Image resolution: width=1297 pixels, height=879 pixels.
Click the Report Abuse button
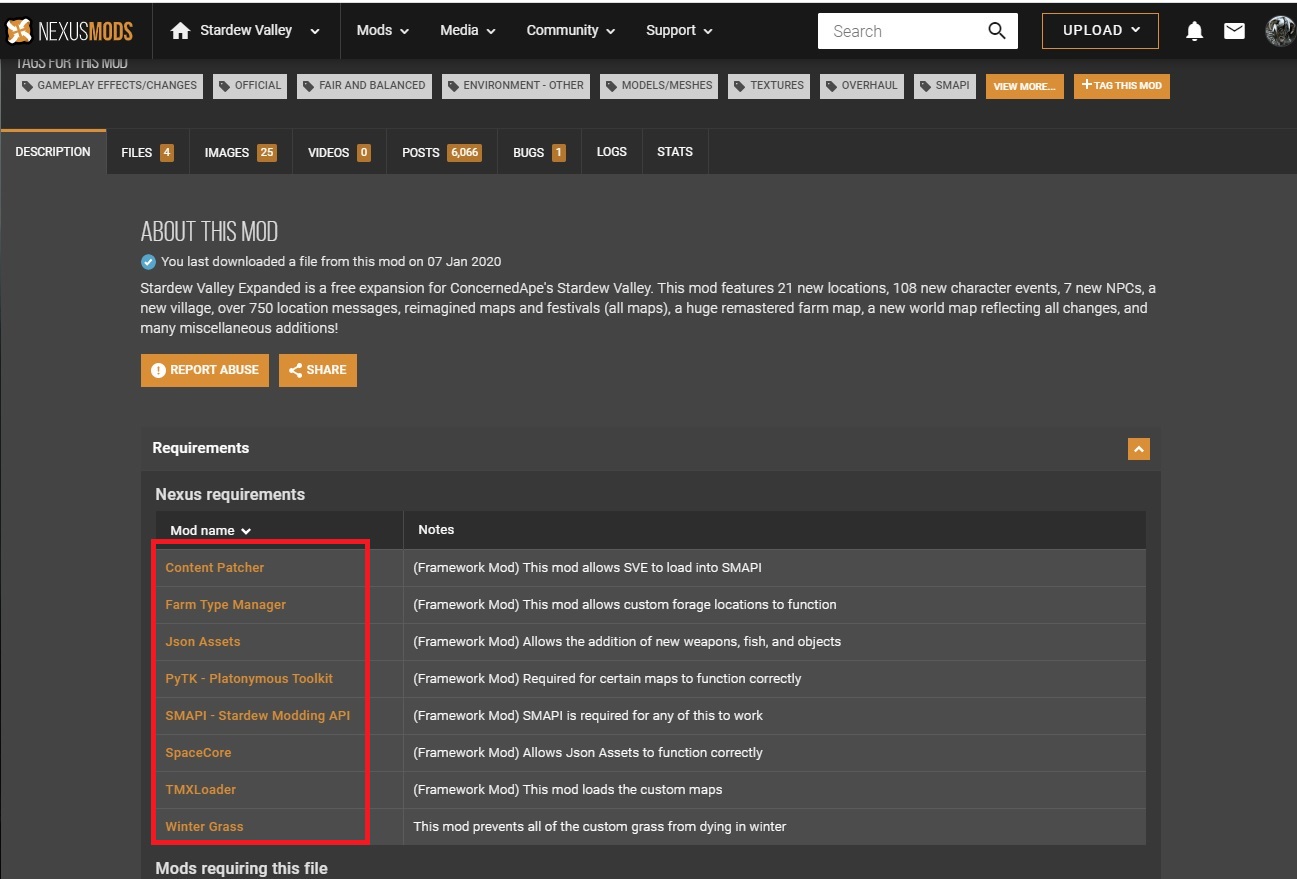click(205, 370)
